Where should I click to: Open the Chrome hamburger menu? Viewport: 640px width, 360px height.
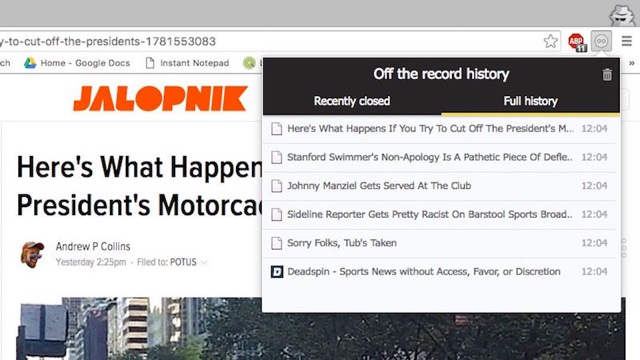pyautogui.click(x=627, y=41)
